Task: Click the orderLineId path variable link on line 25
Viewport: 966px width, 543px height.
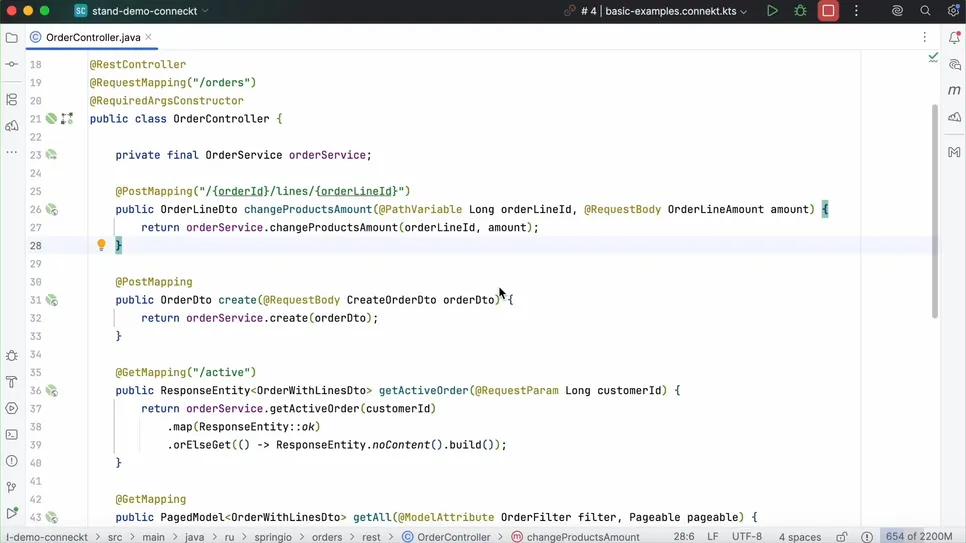Action: (x=356, y=191)
